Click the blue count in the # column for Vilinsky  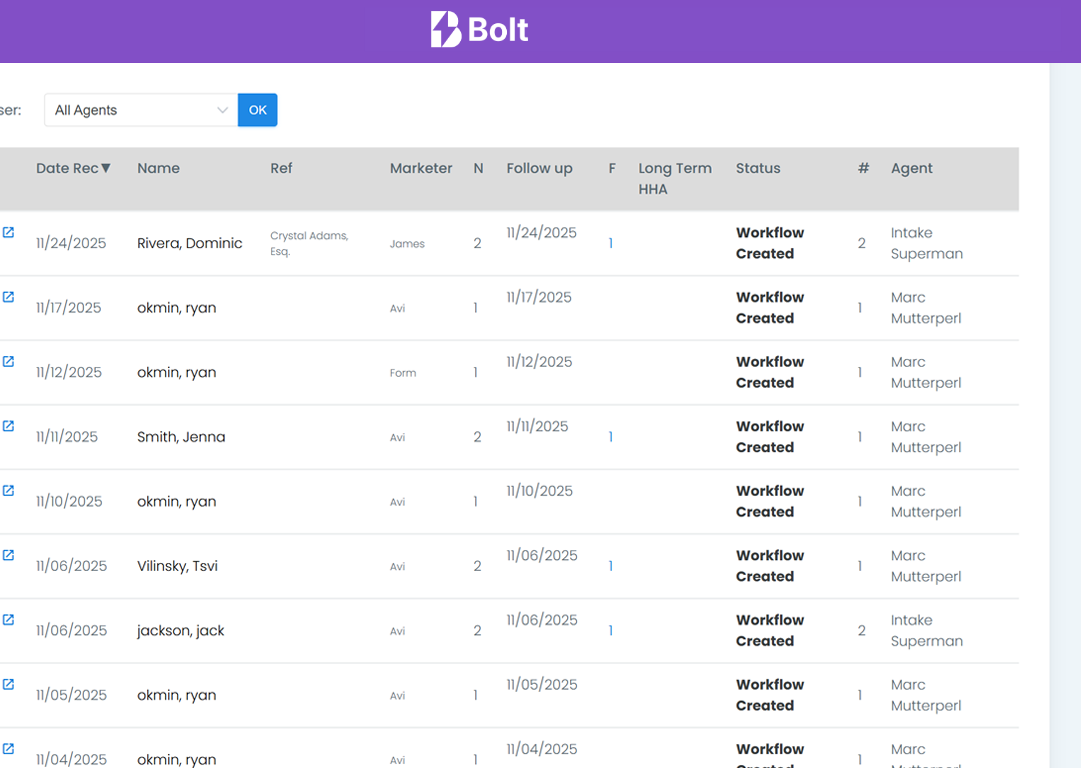click(860, 566)
